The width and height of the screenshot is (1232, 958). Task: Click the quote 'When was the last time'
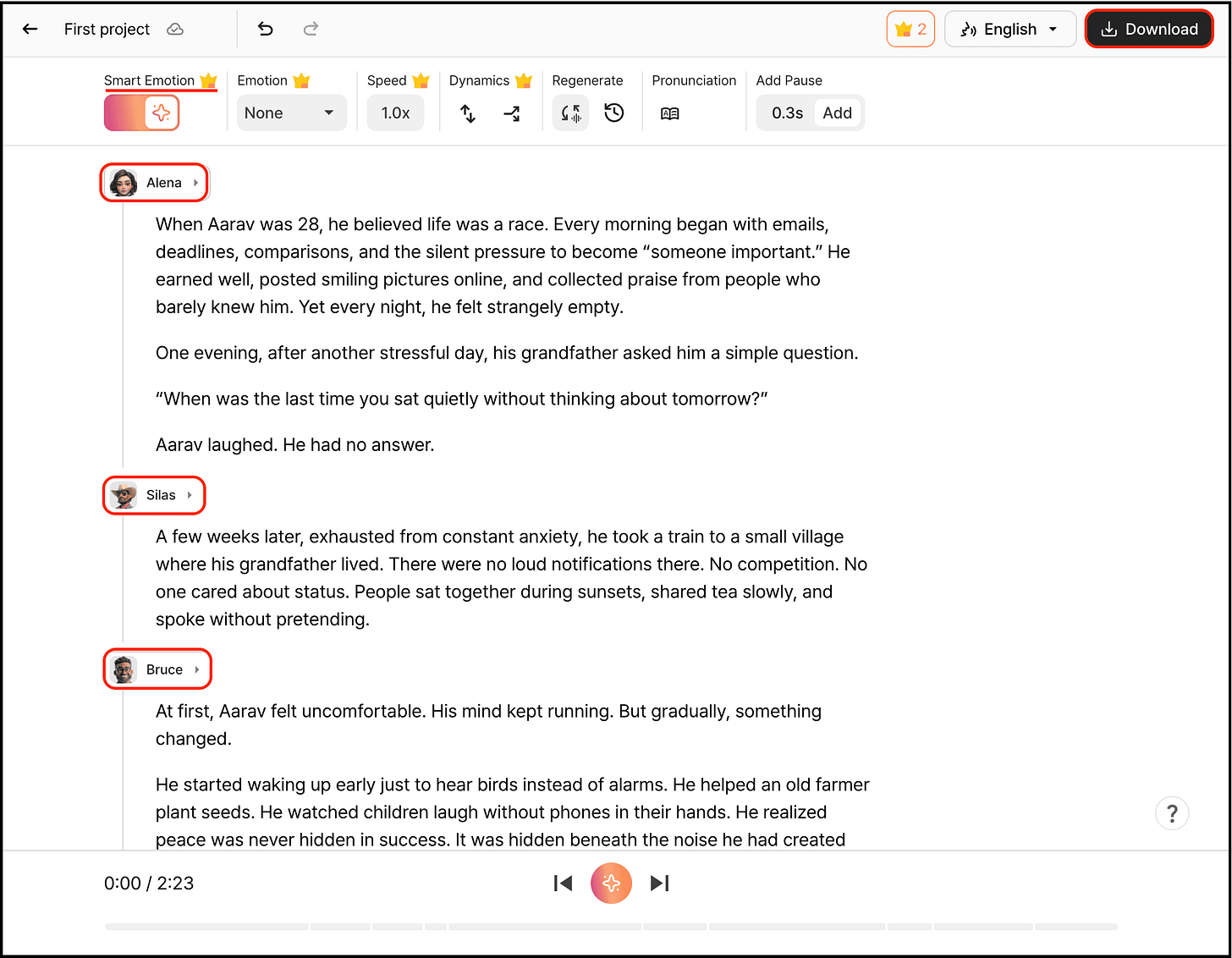click(461, 399)
